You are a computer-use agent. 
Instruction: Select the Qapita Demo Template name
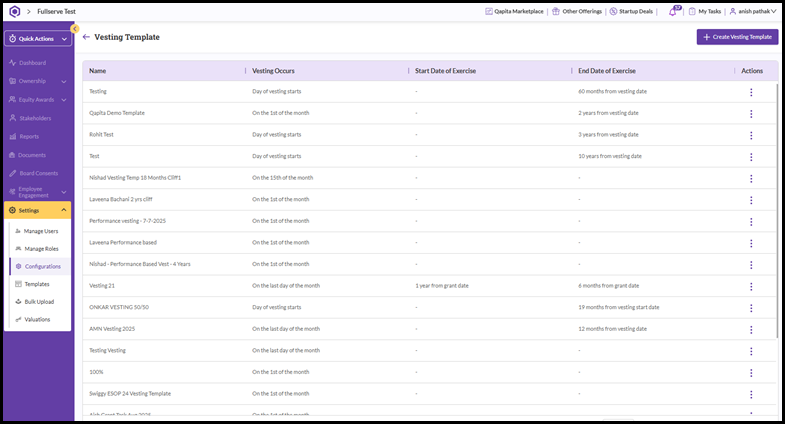pyautogui.click(x=117, y=113)
